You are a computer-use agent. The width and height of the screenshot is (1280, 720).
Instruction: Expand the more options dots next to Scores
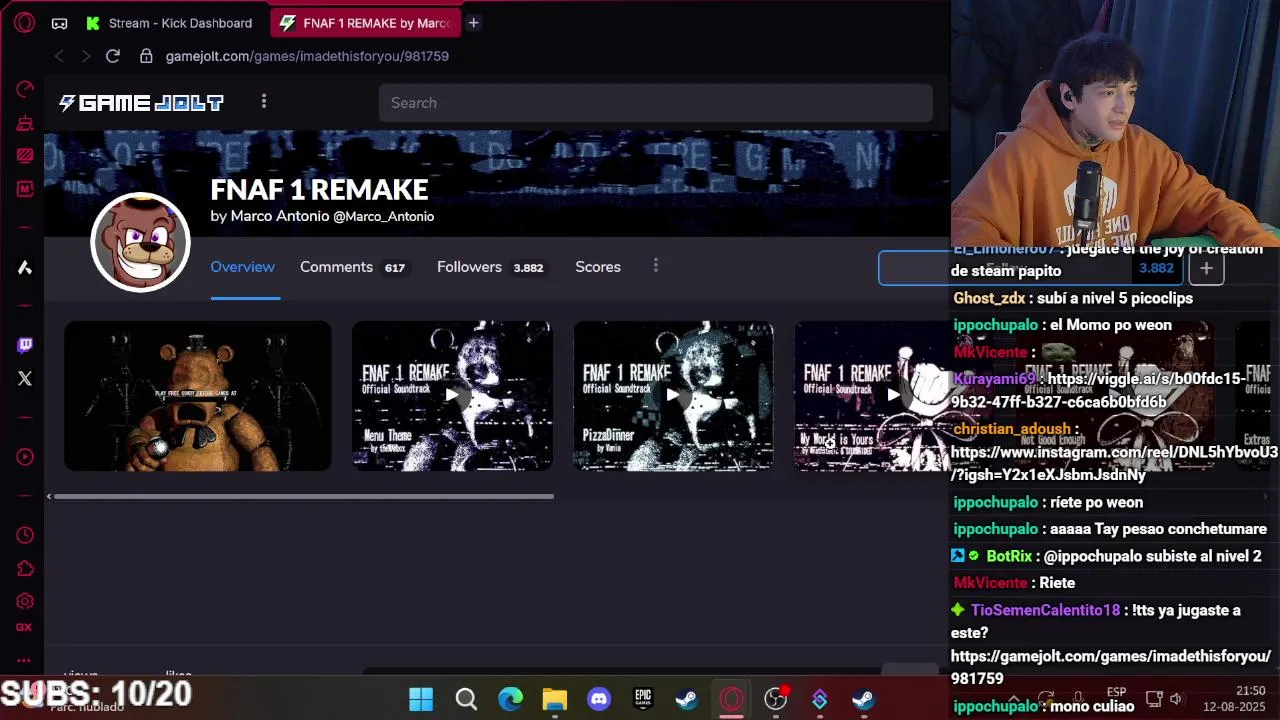point(656,266)
